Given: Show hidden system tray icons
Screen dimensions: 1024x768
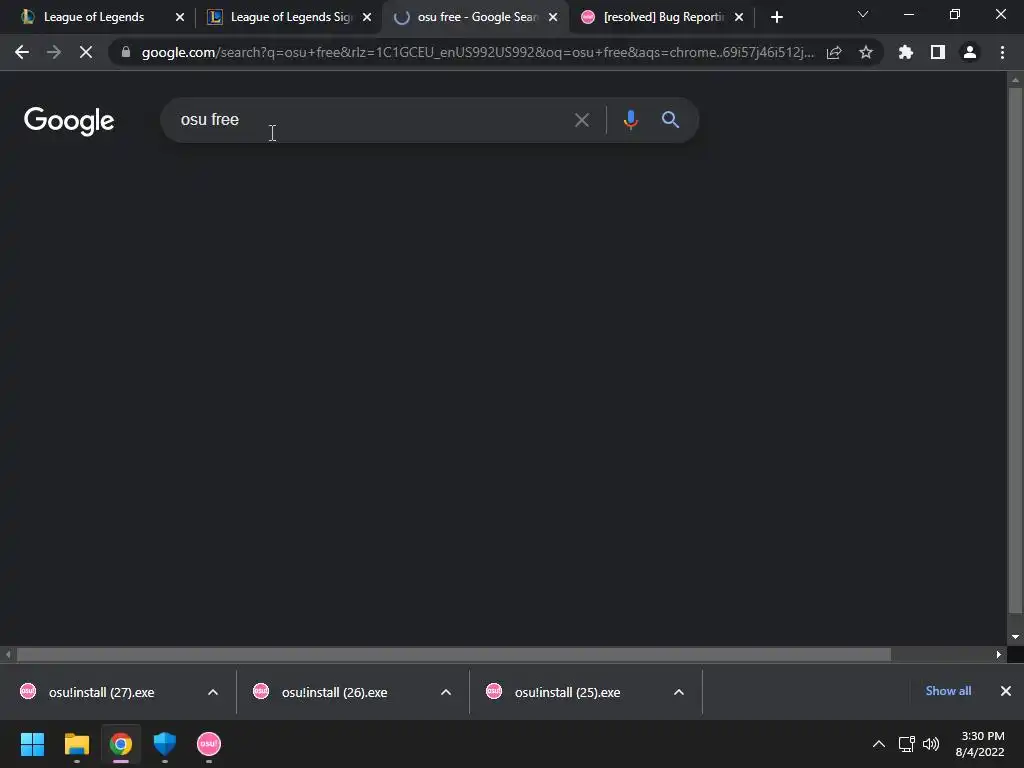Looking at the screenshot, I should pyautogui.click(x=879, y=744).
